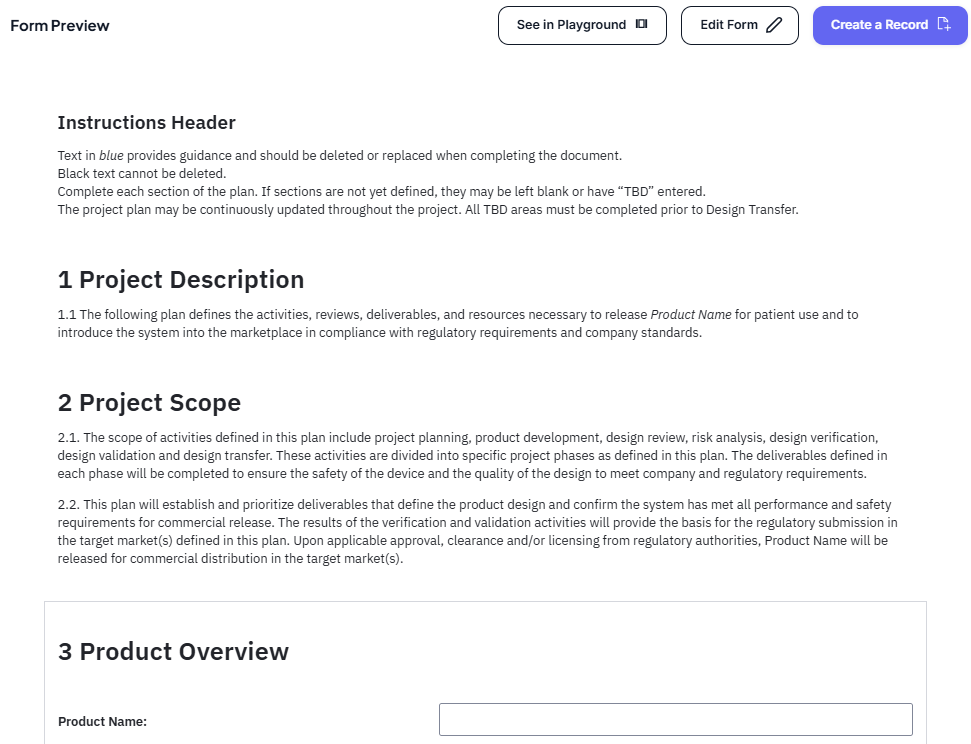971x744 pixels.
Task: Click the playground icon inside See in Playground
Action: 641,25
